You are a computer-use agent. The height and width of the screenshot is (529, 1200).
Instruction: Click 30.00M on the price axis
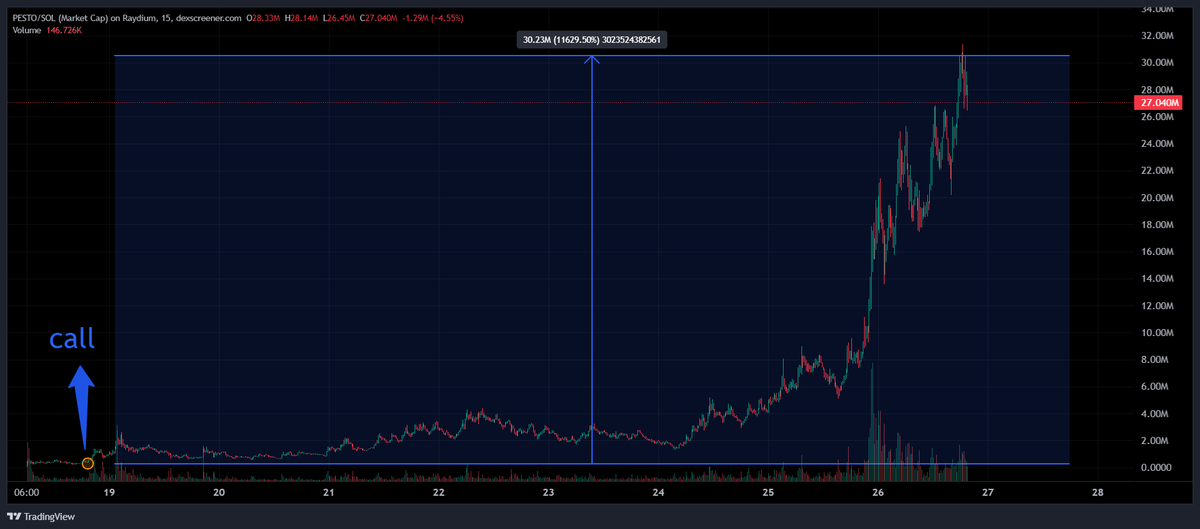click(1156, 63)
